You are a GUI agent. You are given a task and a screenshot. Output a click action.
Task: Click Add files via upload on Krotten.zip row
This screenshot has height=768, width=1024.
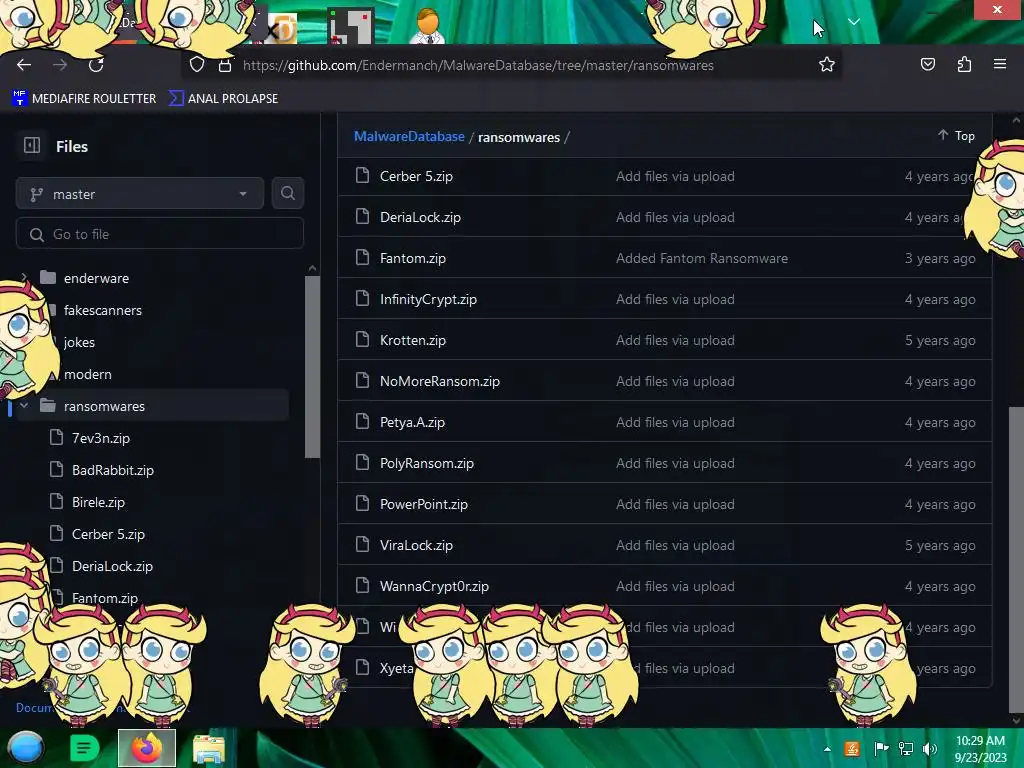(x=675, y=340)
